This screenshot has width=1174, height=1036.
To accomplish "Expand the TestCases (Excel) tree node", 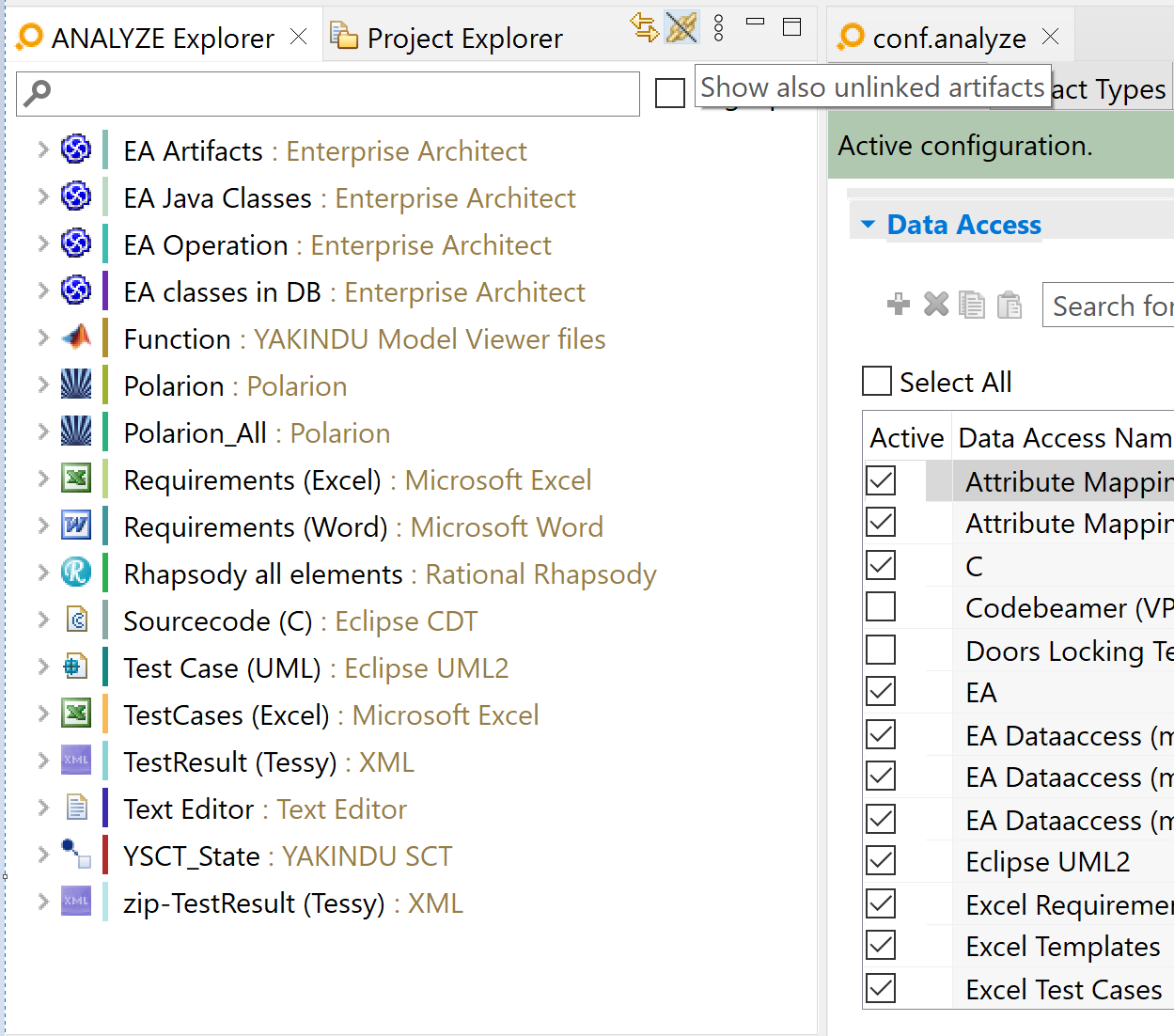I will (x=42, y=714).
